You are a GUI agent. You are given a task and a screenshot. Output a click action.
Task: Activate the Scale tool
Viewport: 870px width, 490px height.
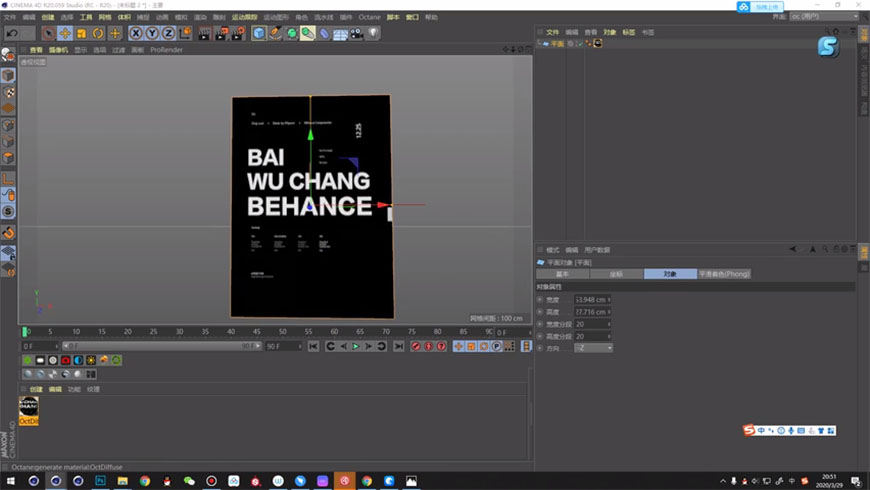(x=82, y=33)
